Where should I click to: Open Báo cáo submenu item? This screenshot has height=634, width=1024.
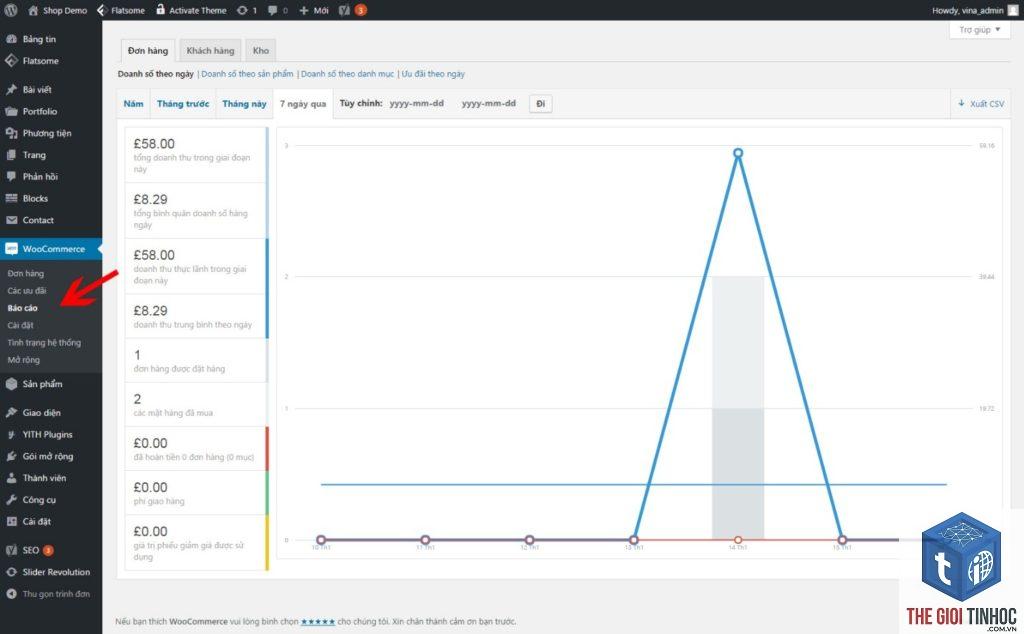pos(23,308)
